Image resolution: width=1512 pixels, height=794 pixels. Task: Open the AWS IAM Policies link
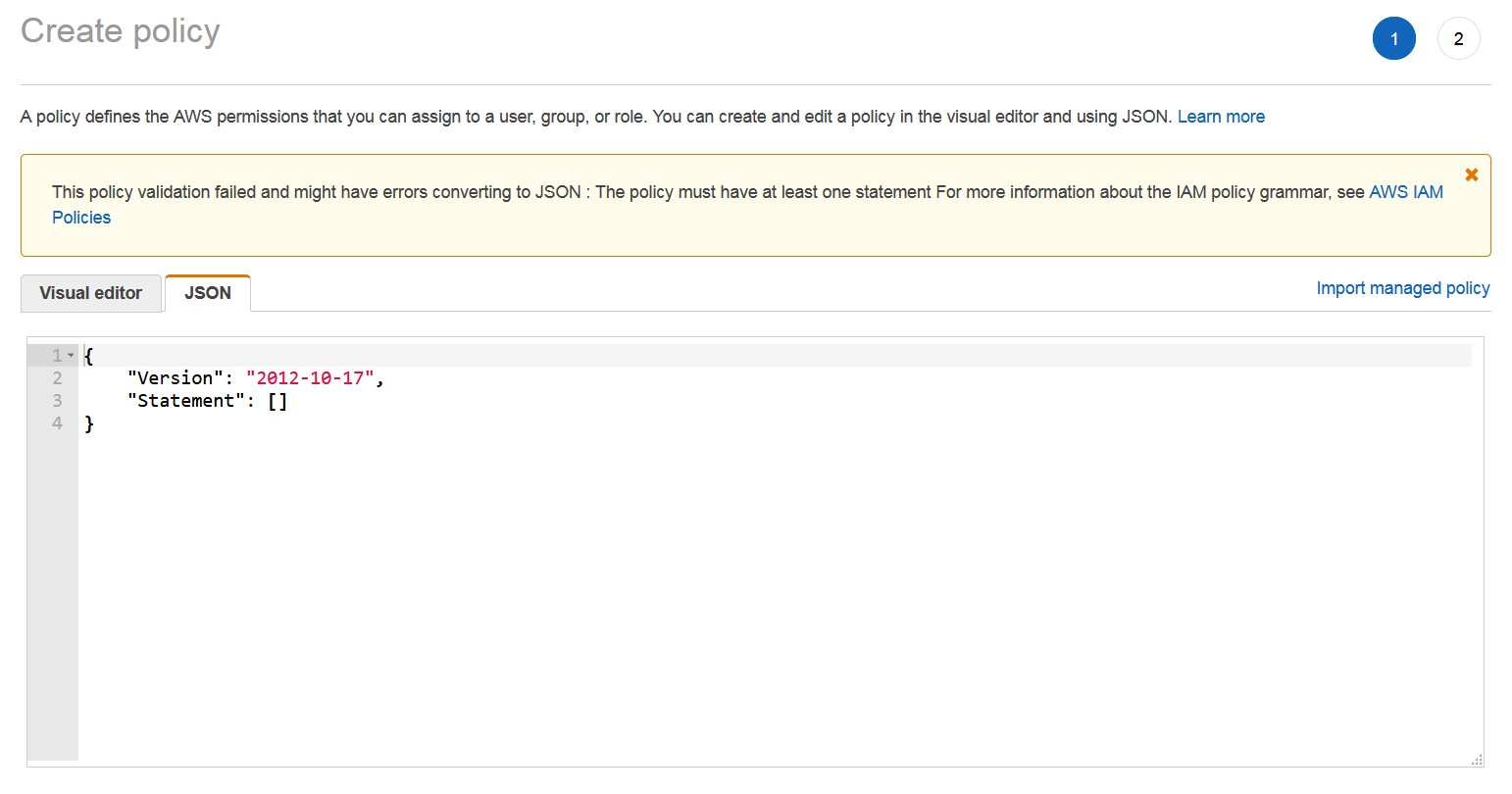1406,191
